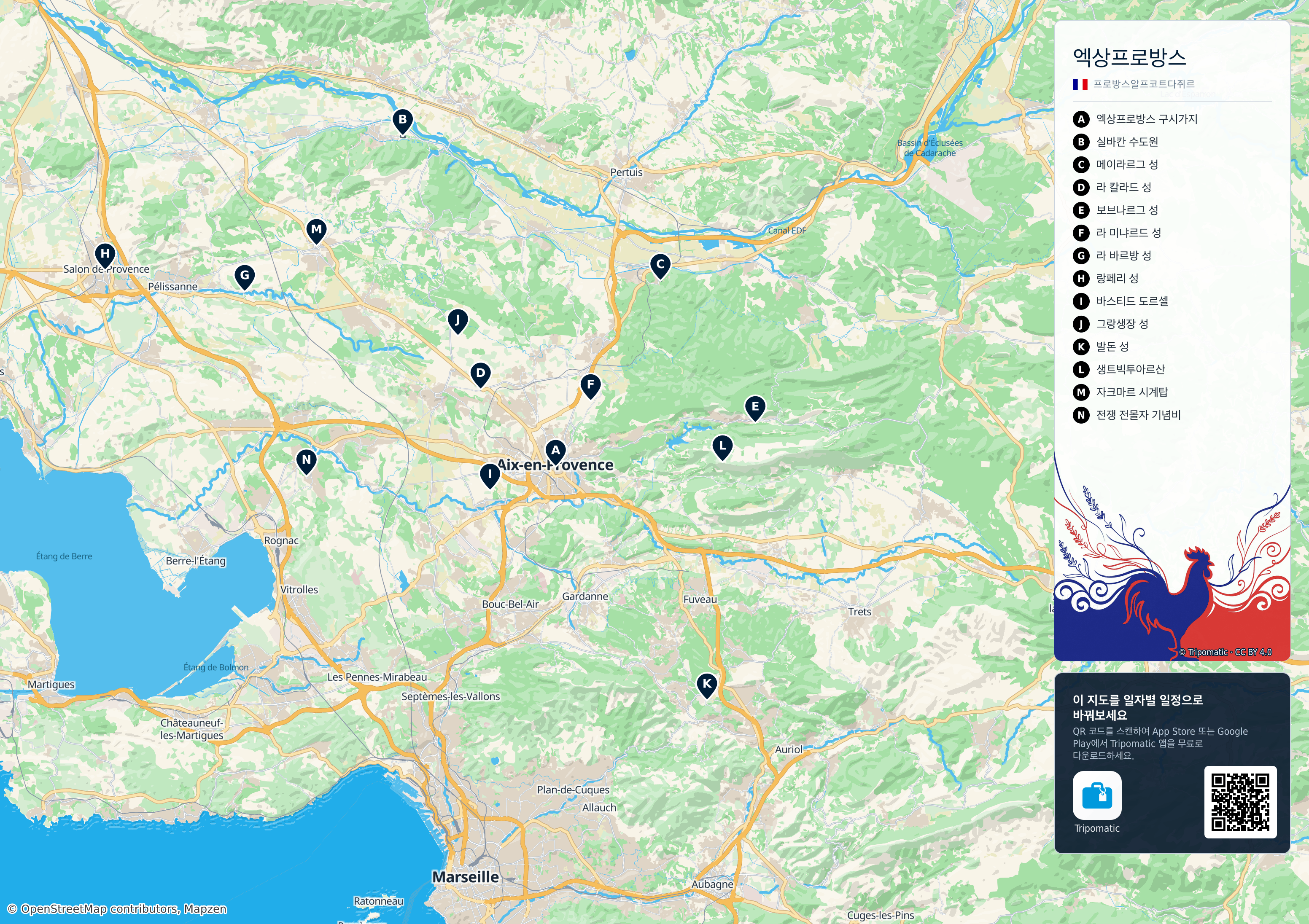Select legend entry 전쟁 전몰자 기념비
The image size is (1309, 924).
pos(1126,415)
